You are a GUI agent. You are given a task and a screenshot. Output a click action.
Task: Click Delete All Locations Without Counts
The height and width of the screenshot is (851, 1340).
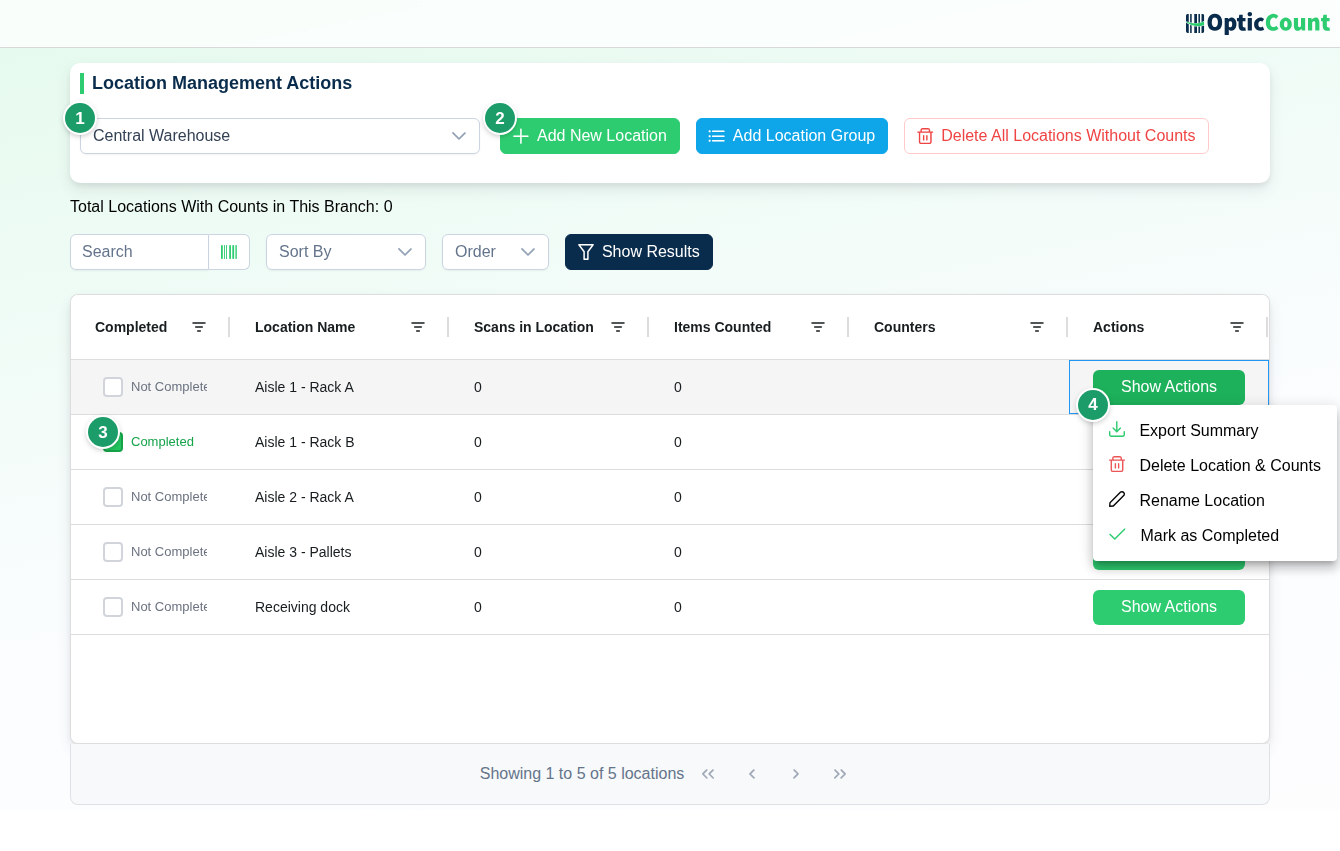coord(1056,136)
